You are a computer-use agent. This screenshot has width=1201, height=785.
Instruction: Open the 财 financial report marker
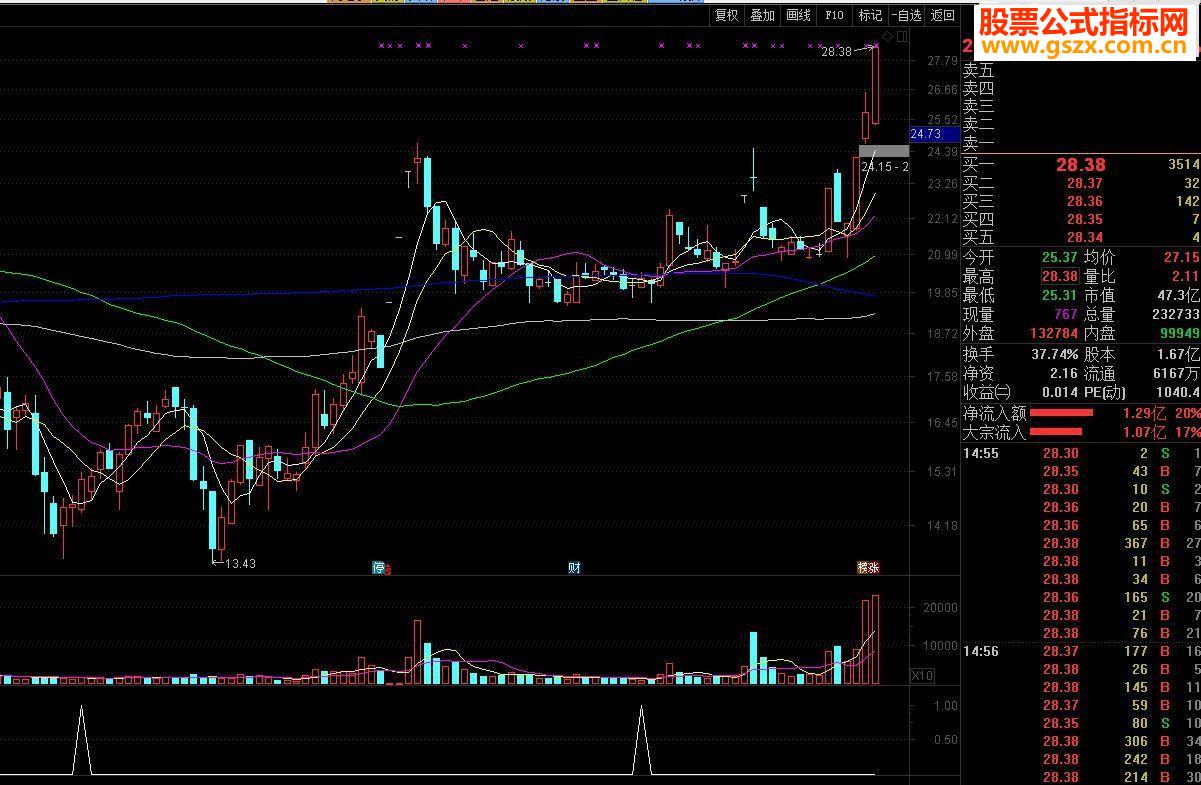pyautogui.click(x=574, y=568)
